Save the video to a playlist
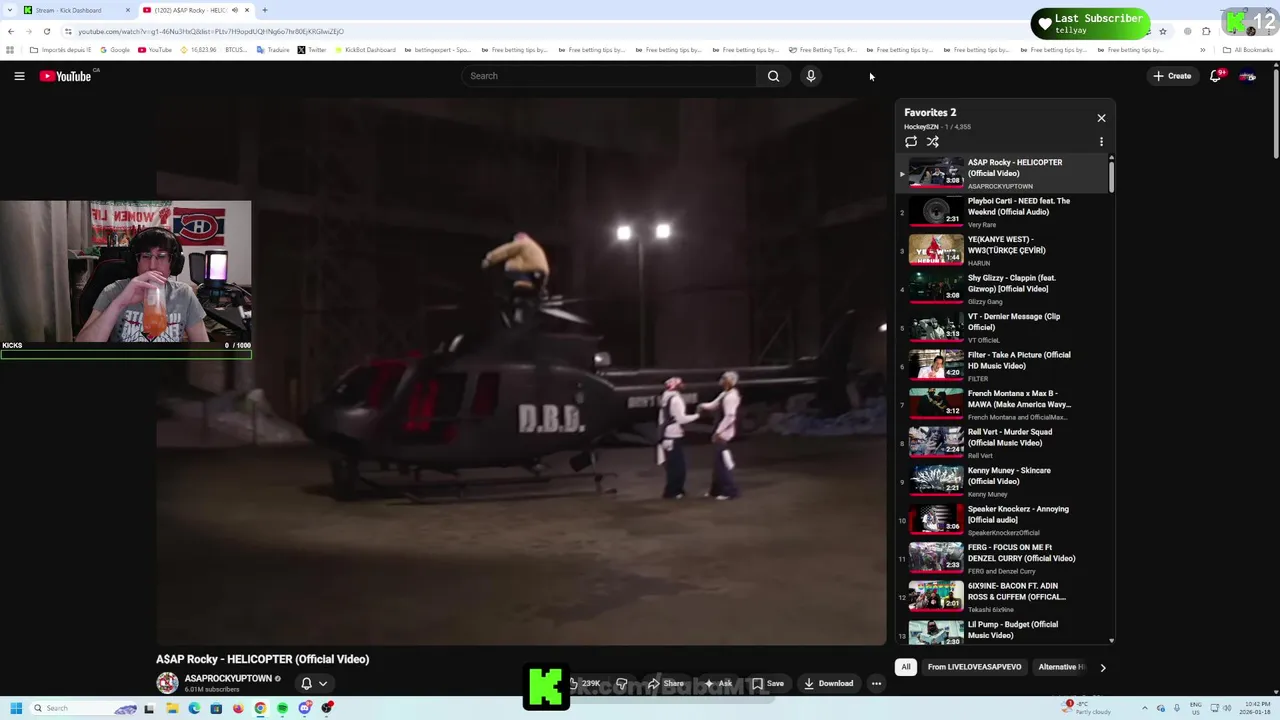The image size is (1280, 720). coord(768,683)
